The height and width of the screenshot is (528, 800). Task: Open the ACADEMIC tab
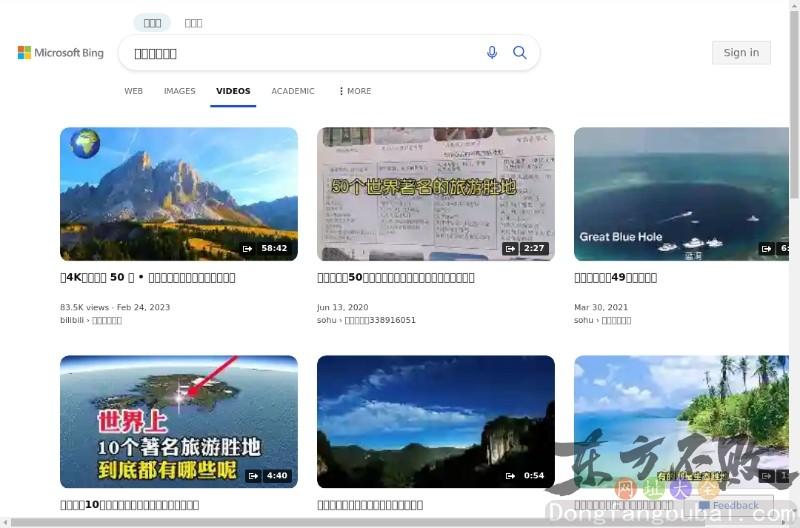[293, 91]
